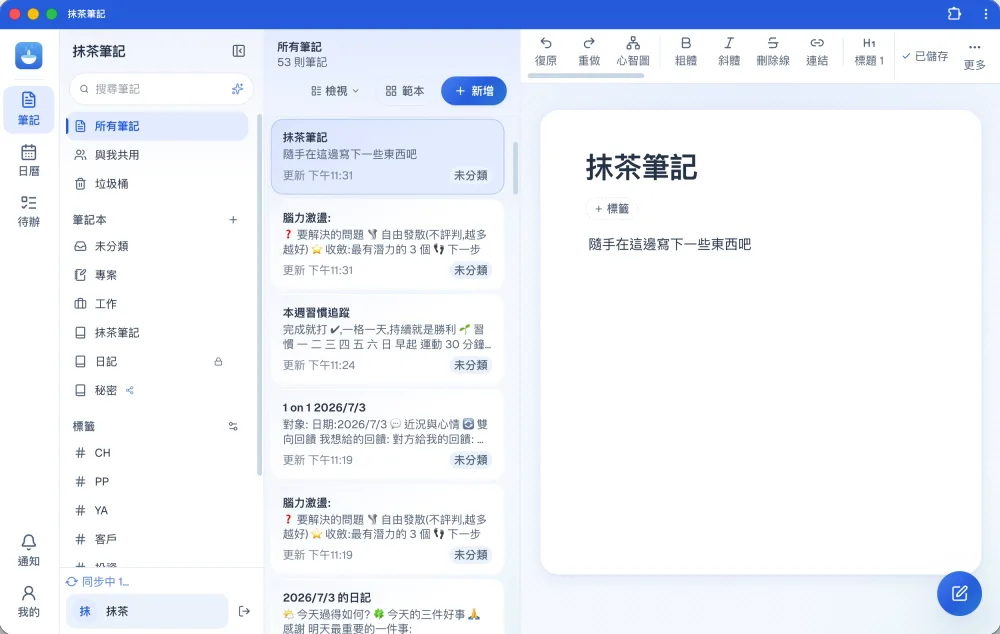Click 未分類 badge on 本週習慣追蹤 card

click(x=471, y=365)
